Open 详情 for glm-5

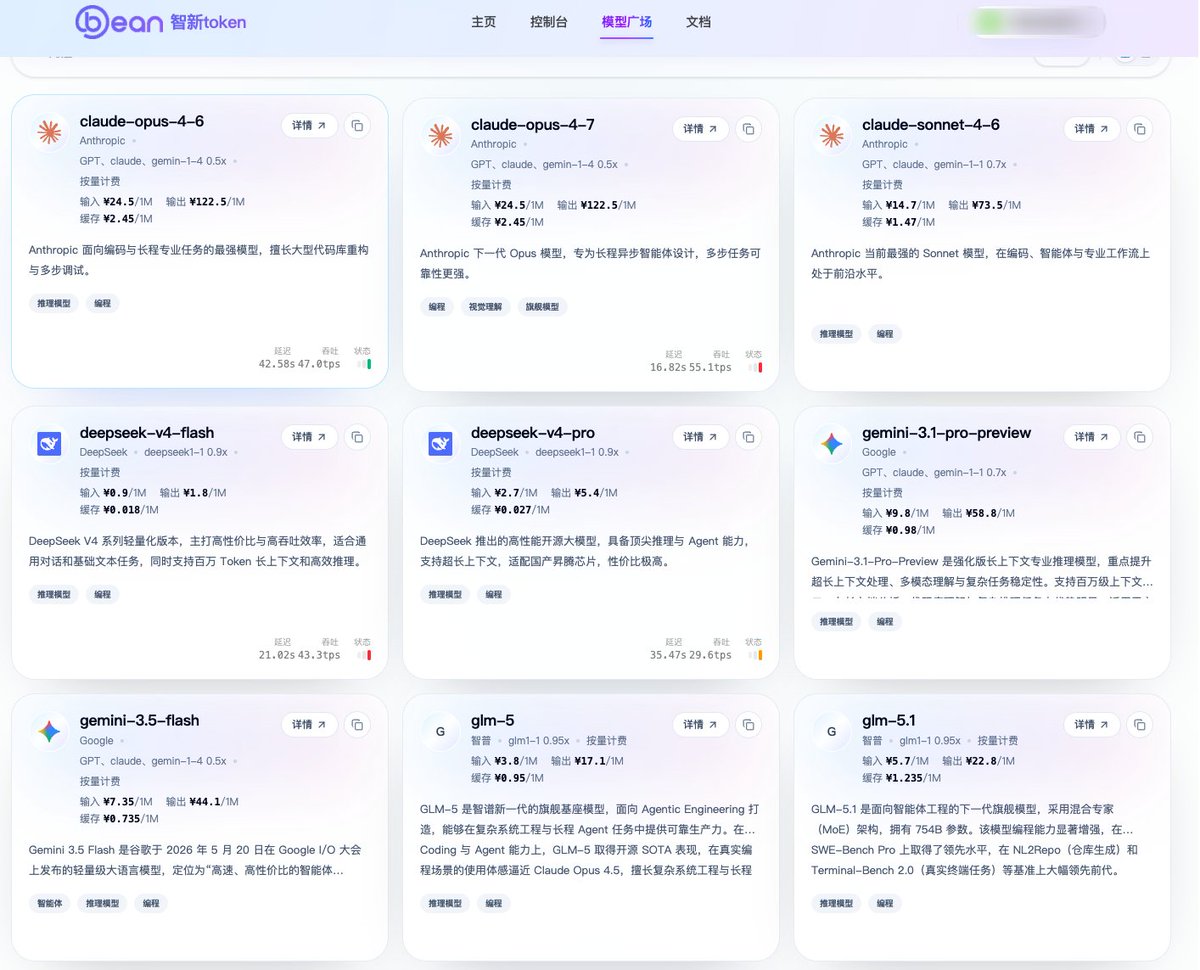pos(700,725)
